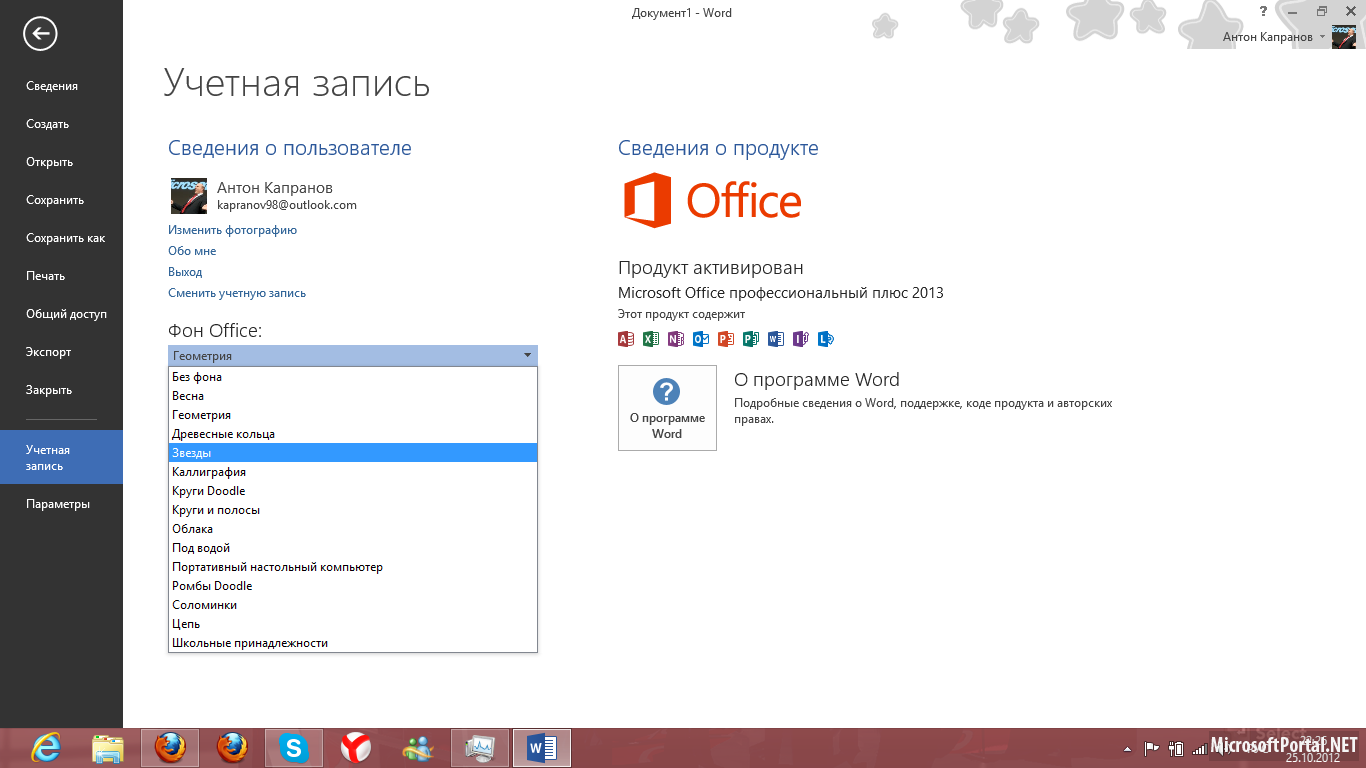The width and height of the screenshot is (1366, 768).
Task: Open the Обо мне link
Action: pyautogui.click(x=192, y=251)
